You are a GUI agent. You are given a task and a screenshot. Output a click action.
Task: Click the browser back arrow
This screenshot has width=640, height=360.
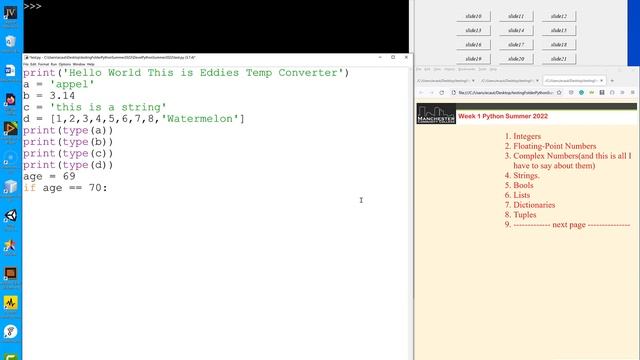coord(421,93)
